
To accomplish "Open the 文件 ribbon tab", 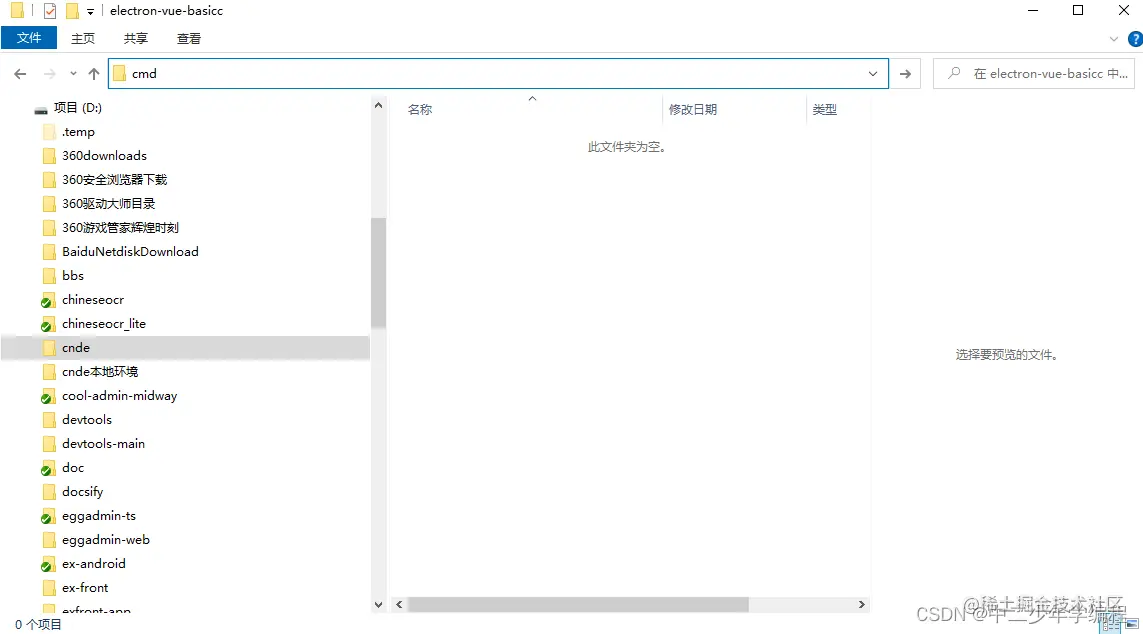I will 29,38.
